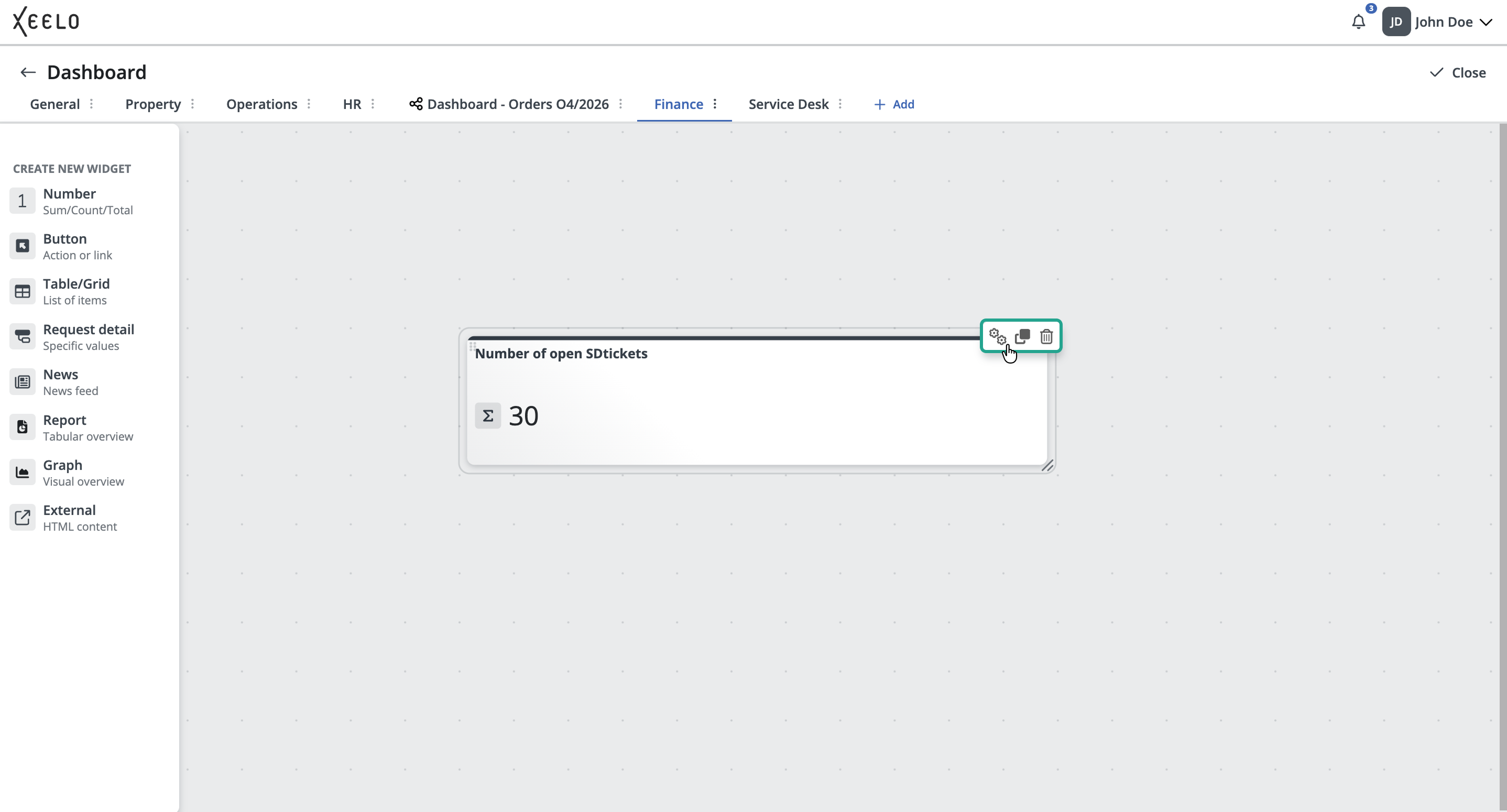1507x812 pixels.
Task: Click the Graph widget label
Action: [x=62, y=465]
